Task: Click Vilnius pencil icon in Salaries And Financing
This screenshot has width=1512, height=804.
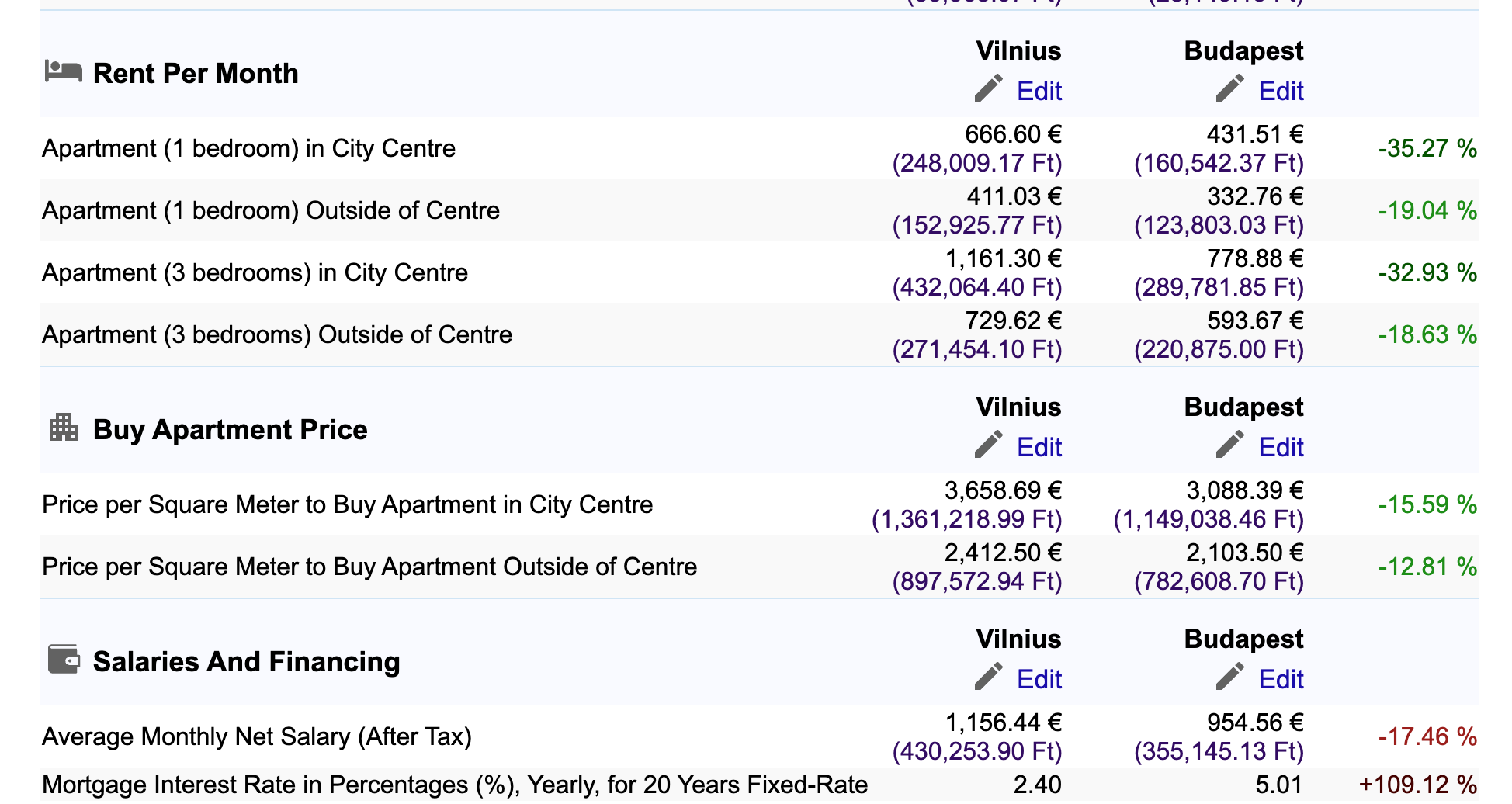Action: 988,678
